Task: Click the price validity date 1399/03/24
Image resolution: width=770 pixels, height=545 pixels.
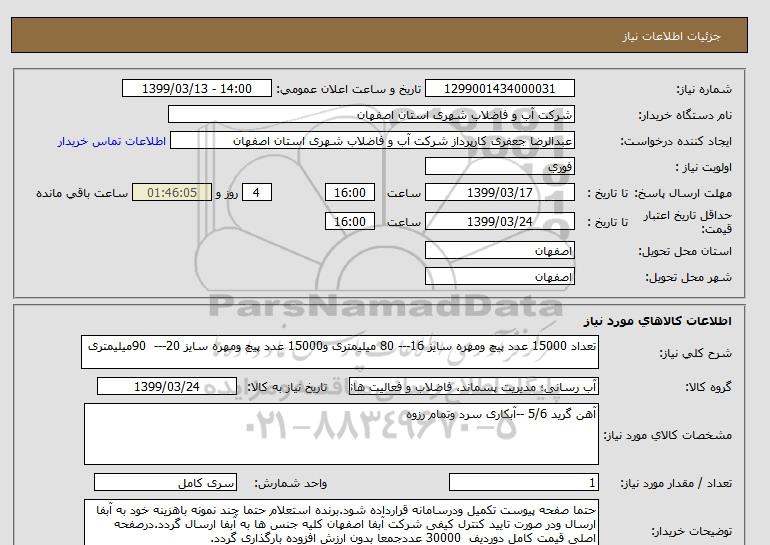Action: tap(499, 221)
